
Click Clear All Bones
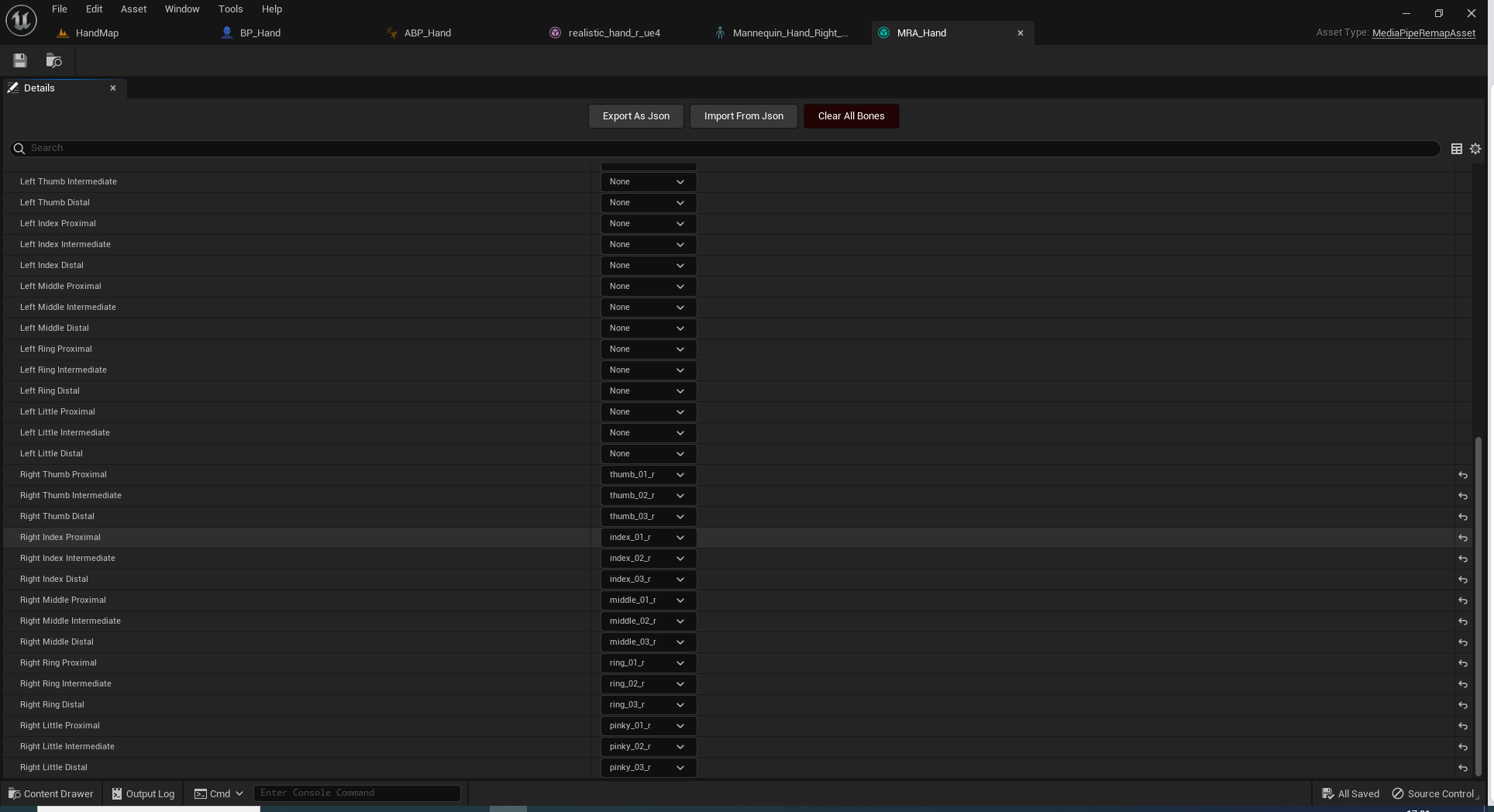click(x=850, y=115)
